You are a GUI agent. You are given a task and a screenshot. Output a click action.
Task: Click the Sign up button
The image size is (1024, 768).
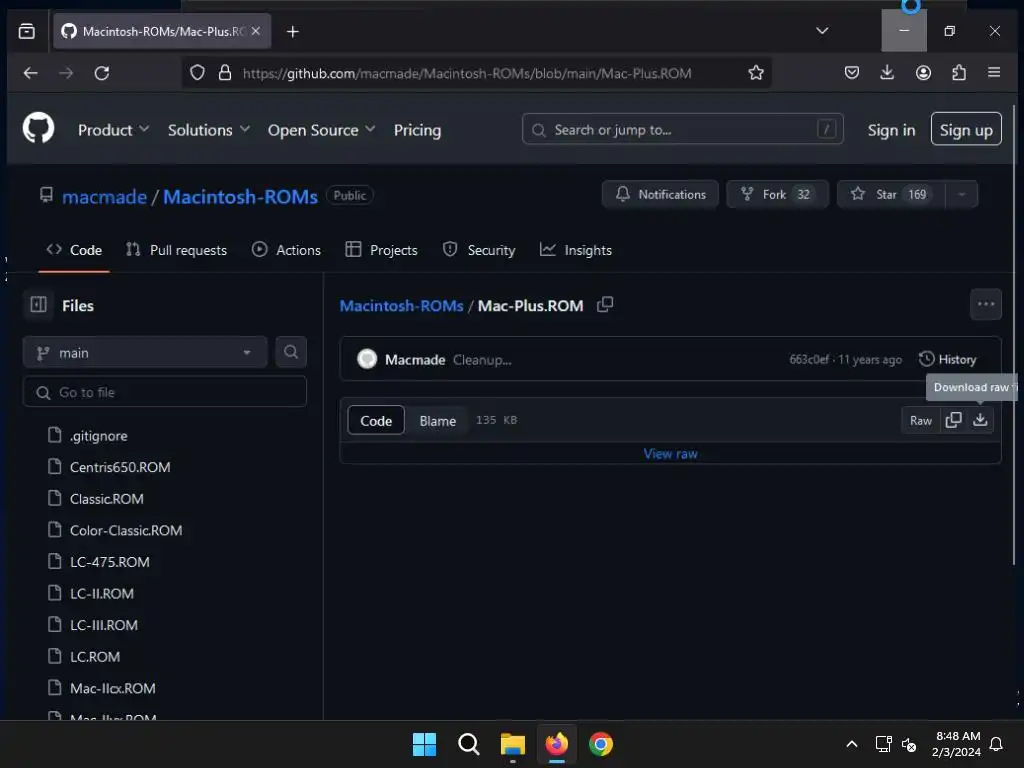tap(966, 129)
